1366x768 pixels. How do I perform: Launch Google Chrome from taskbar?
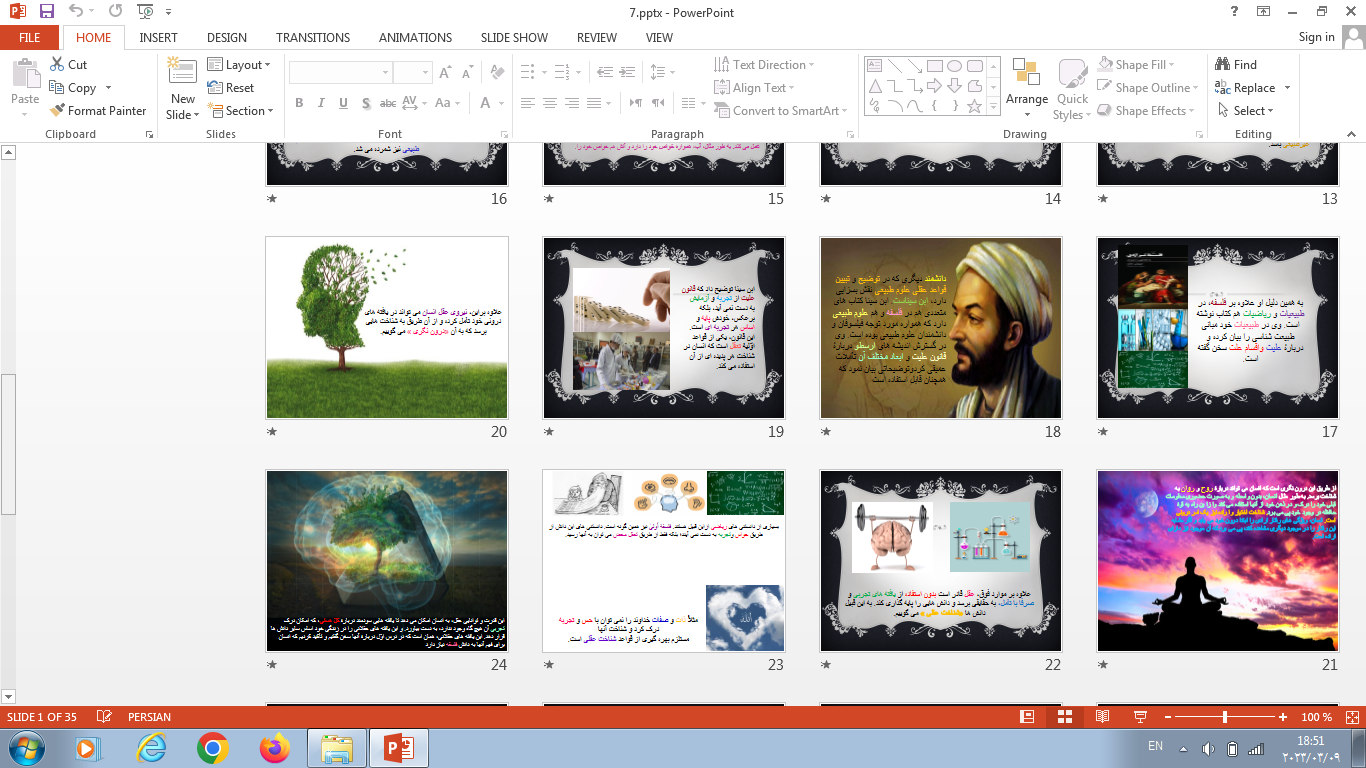212,747
